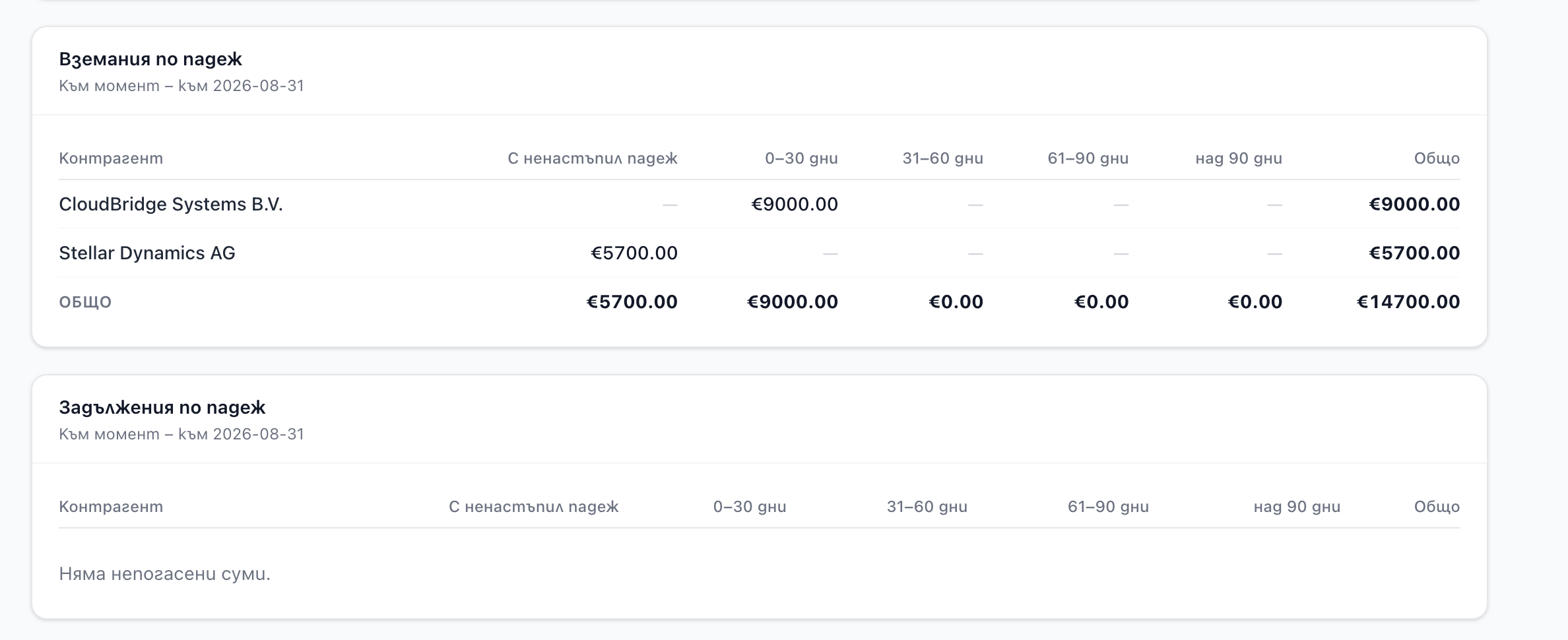
Task: Click the CloudBridge Systems B.V. row name
Action: click(x=171, y=205)
